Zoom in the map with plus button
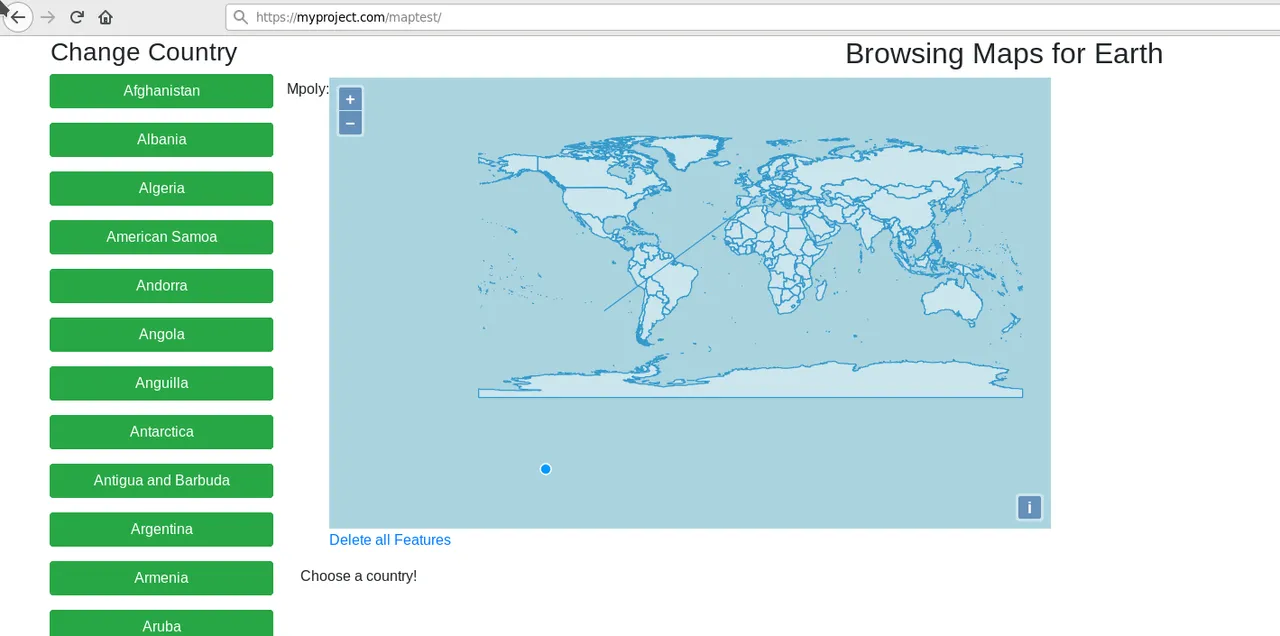This screenshot has width=1280, height=636. coord(350,99)
